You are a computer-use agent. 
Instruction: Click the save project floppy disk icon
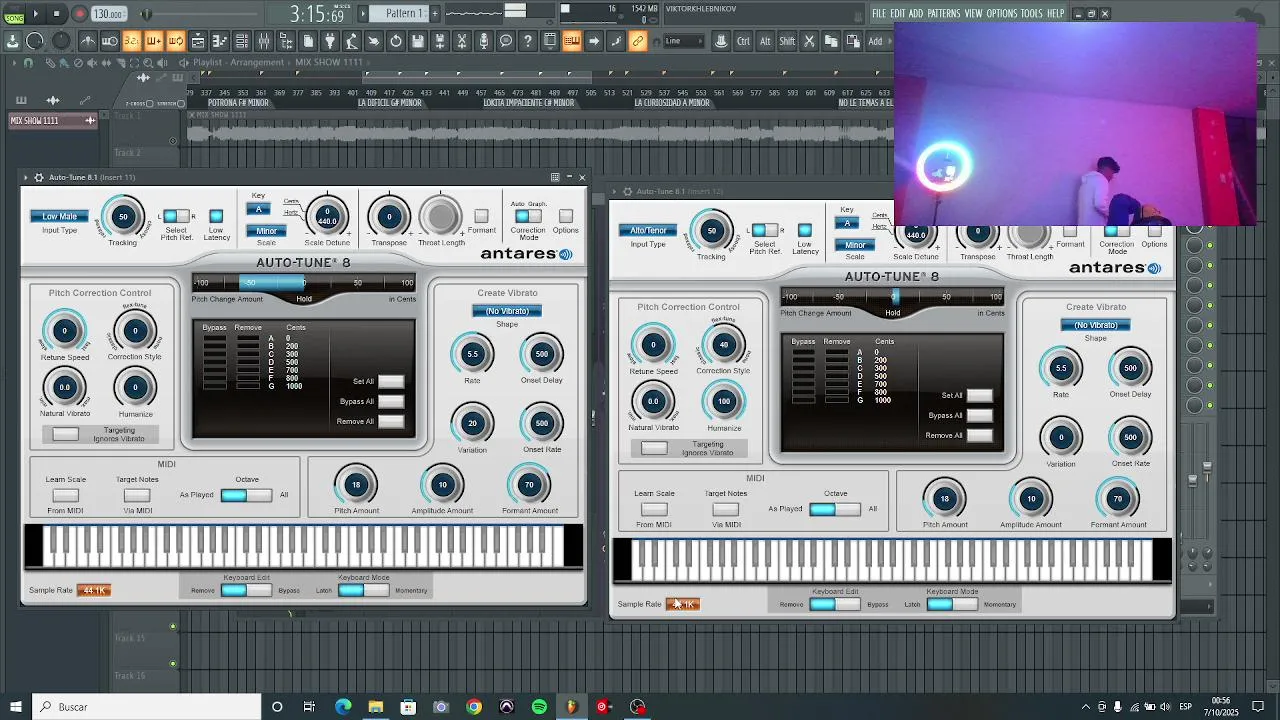418,41
